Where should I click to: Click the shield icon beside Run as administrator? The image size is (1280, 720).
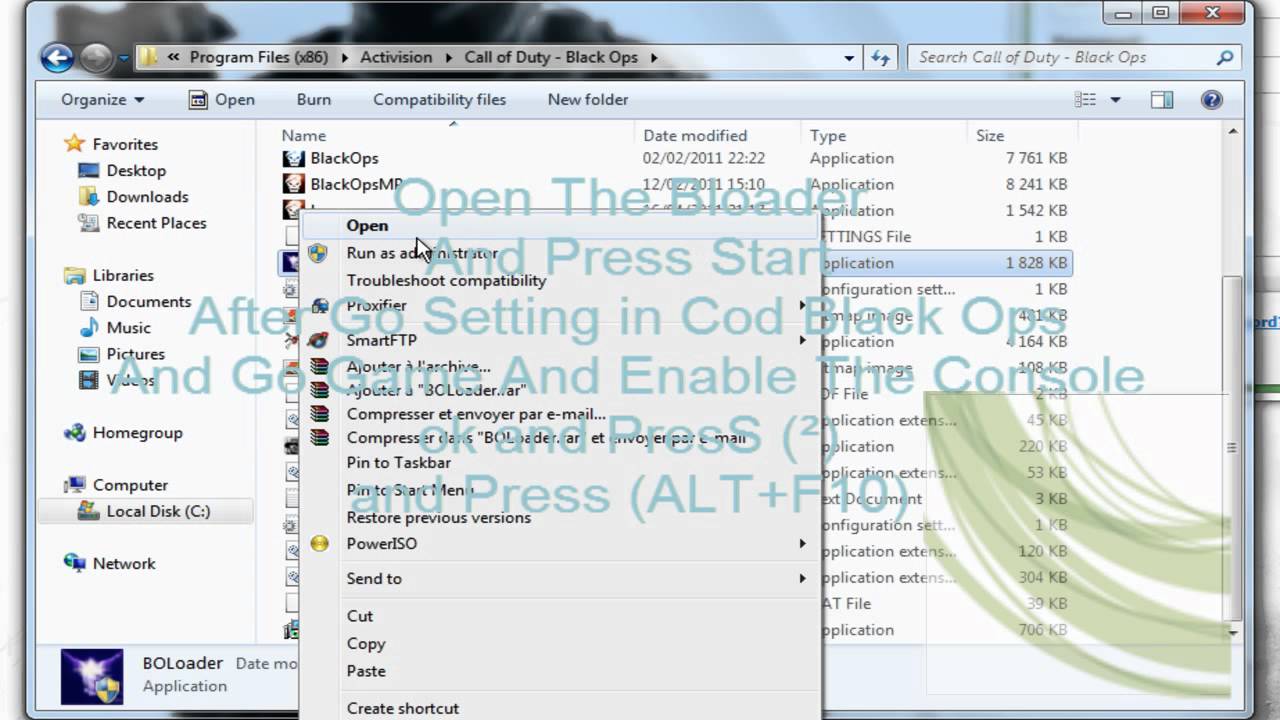point(318,253)
